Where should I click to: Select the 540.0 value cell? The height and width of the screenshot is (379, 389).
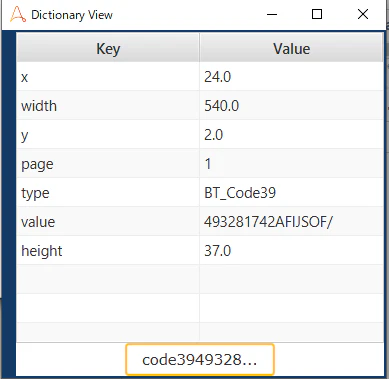point(291,106)
